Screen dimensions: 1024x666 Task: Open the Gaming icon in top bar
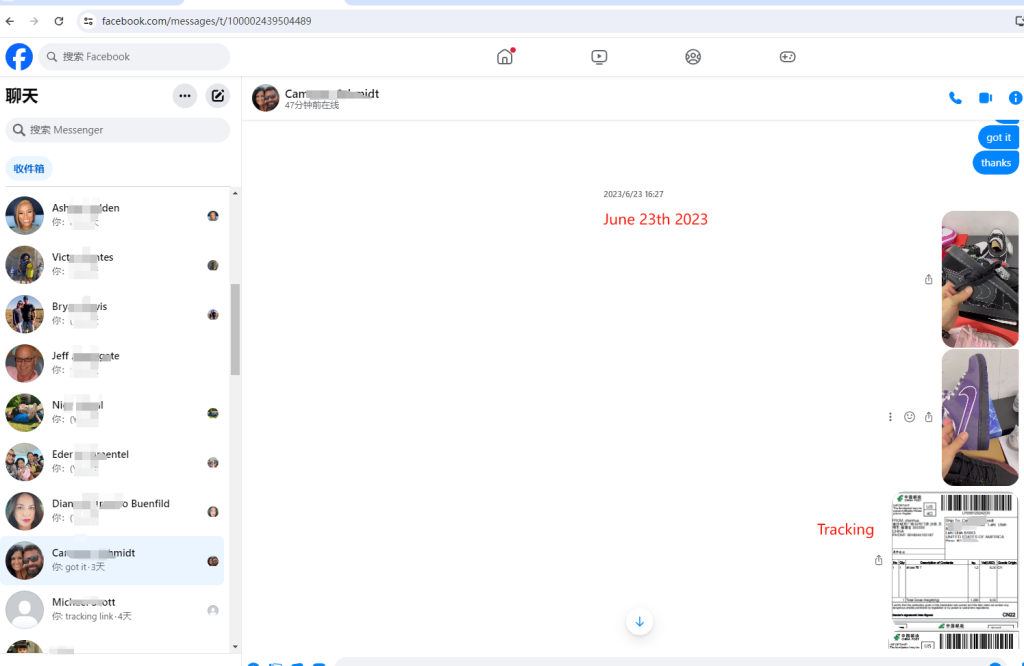click(787, 57)
